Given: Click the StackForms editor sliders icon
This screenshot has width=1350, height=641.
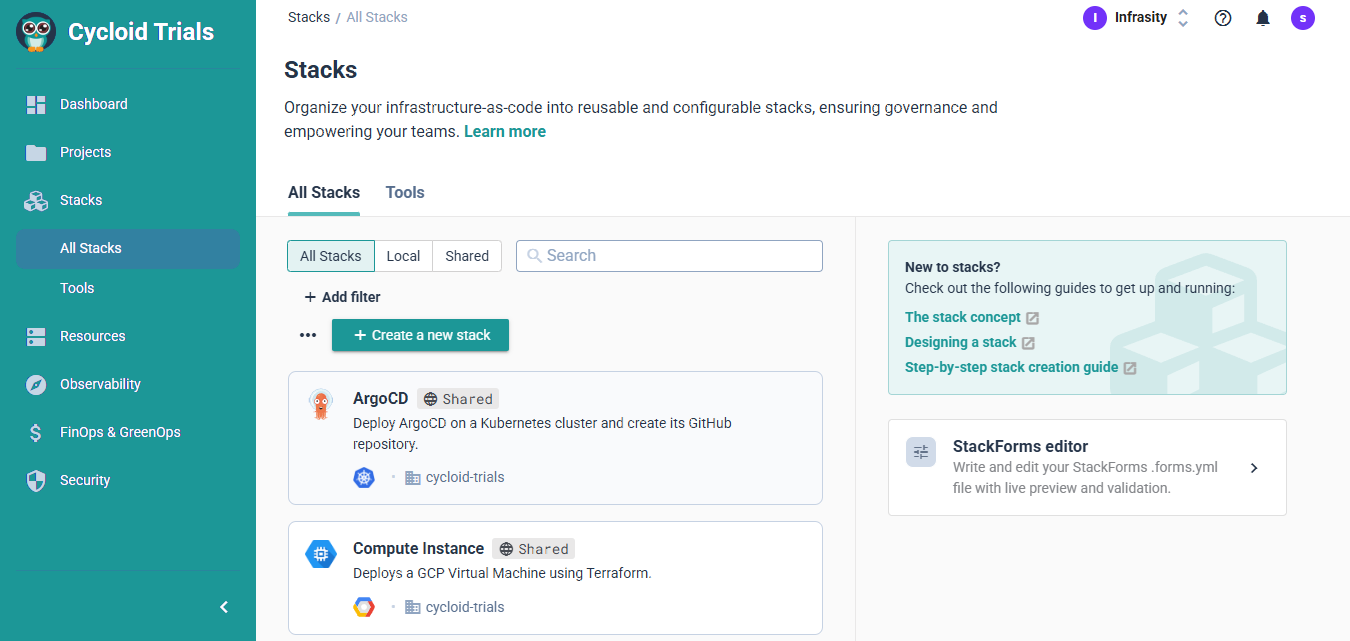Looking at the screenshot, I should (x=921, y=452).
